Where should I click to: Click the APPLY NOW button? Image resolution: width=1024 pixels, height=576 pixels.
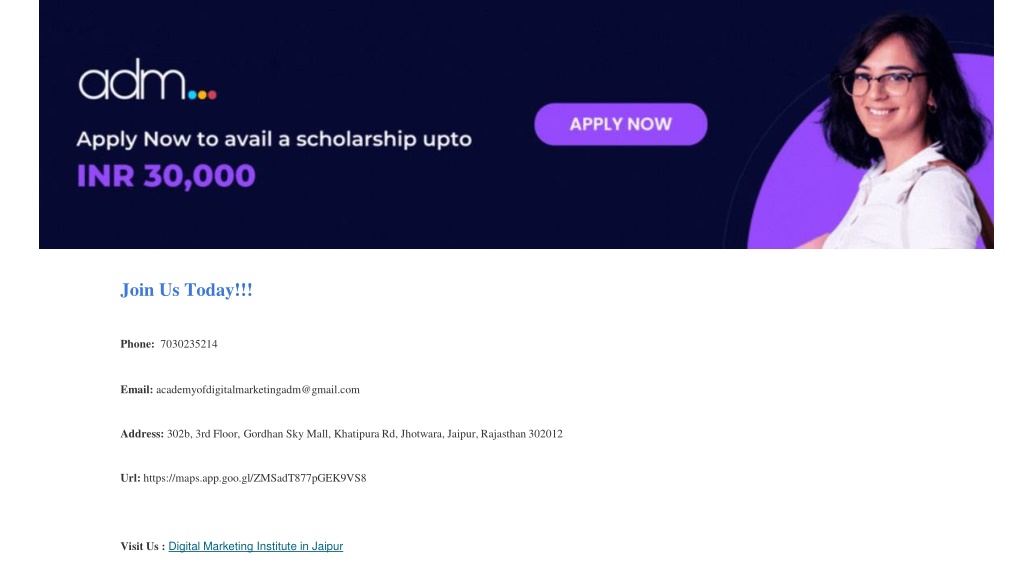click(620, 124)
